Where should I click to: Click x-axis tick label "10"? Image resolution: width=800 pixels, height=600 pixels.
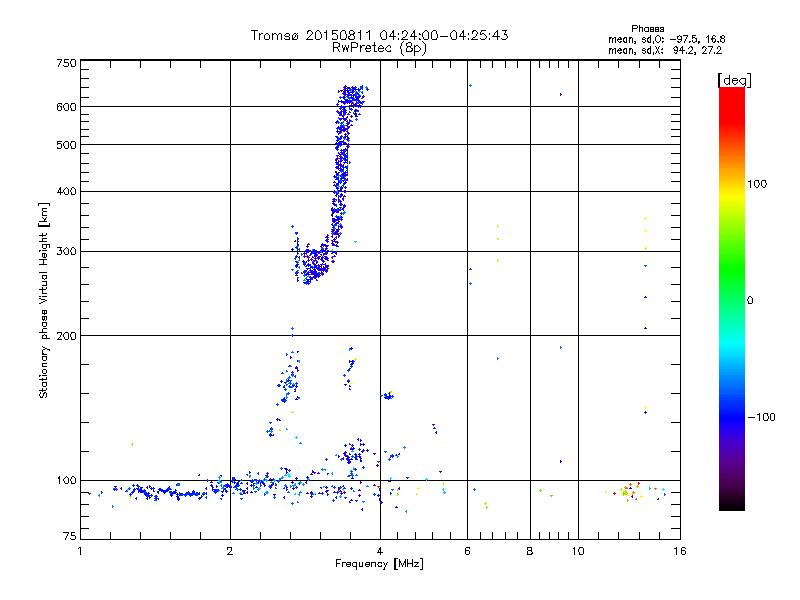pyautogui.click(x=578, y=551)
